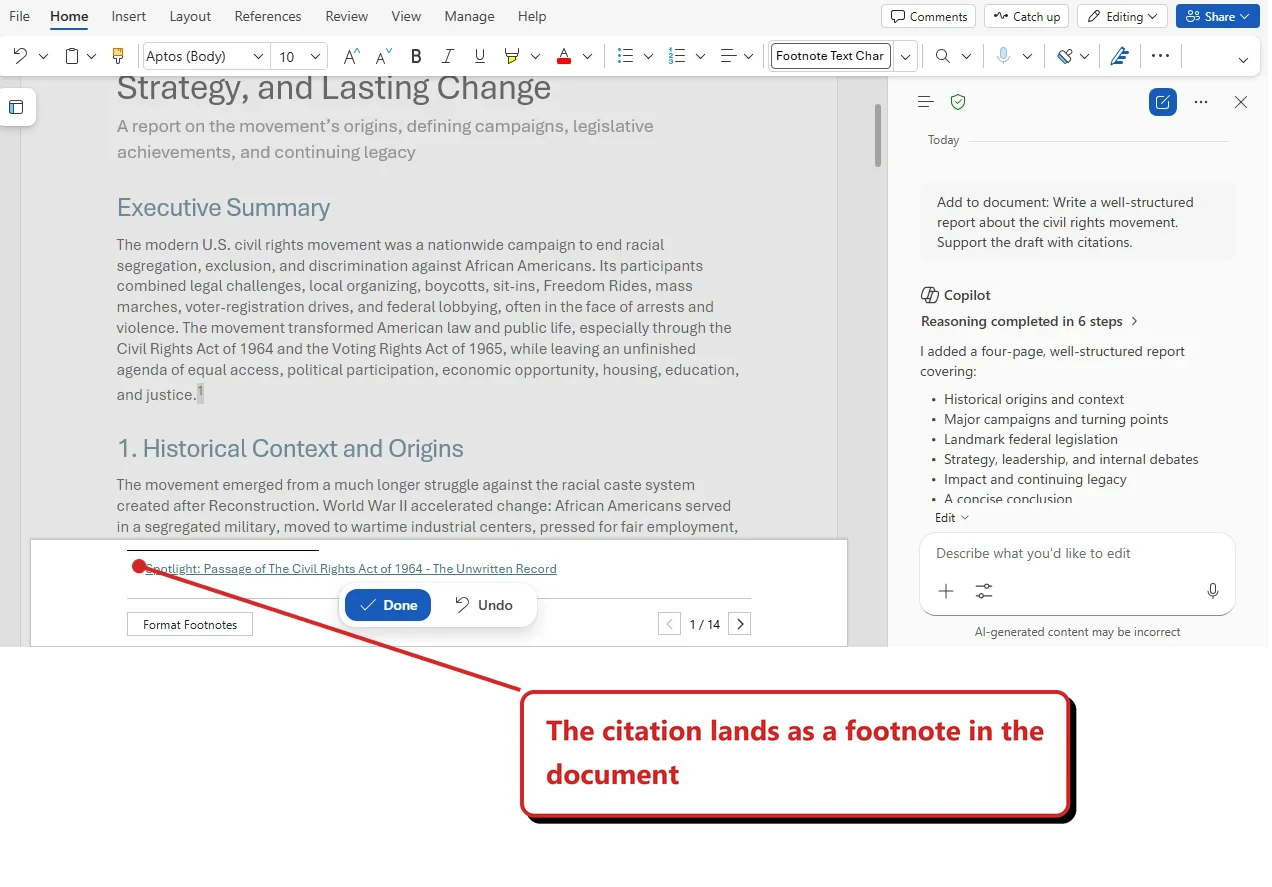Open the font color picker dropdown

(587, 57)
